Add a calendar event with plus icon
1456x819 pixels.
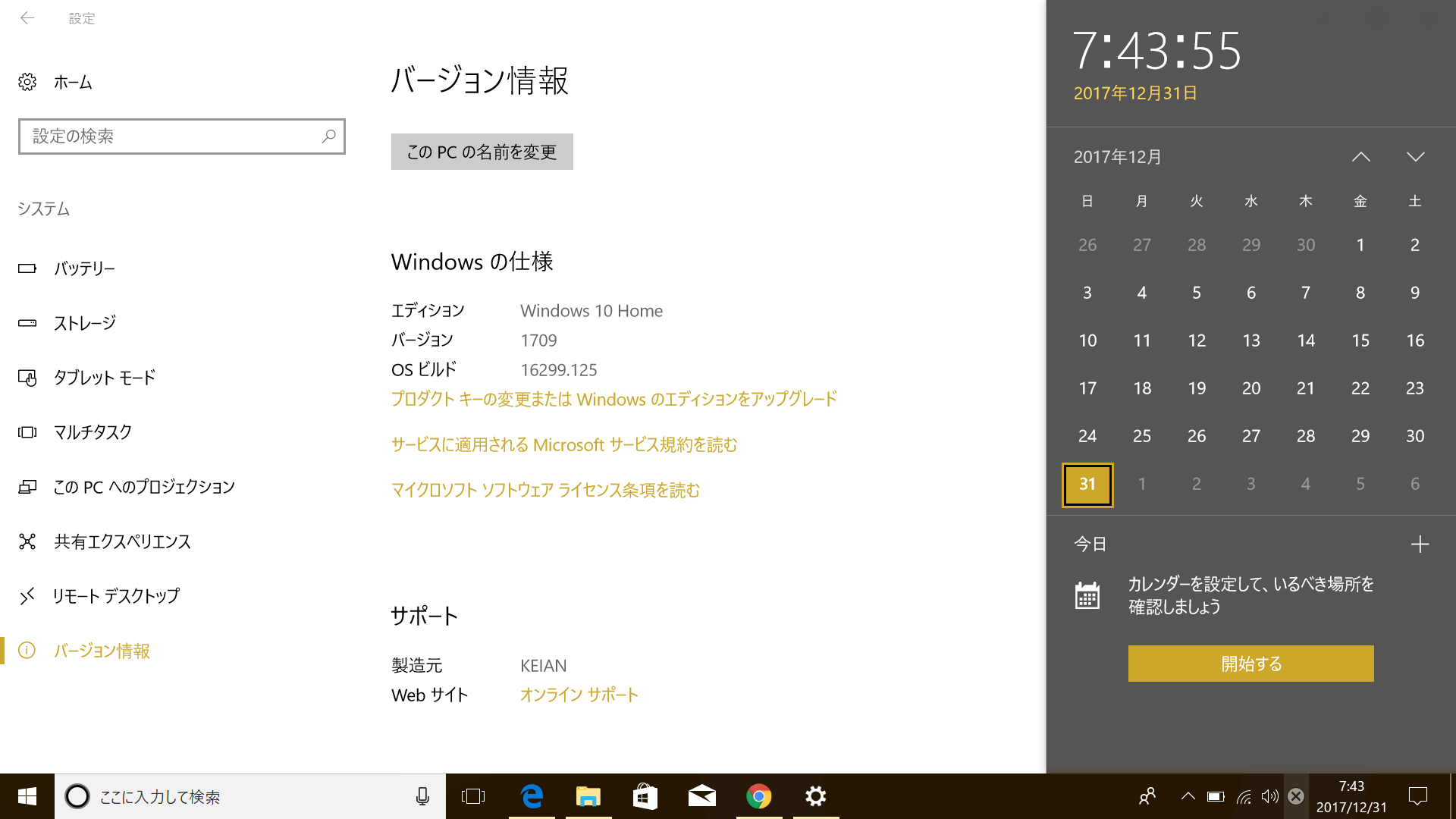point(1420,544)
